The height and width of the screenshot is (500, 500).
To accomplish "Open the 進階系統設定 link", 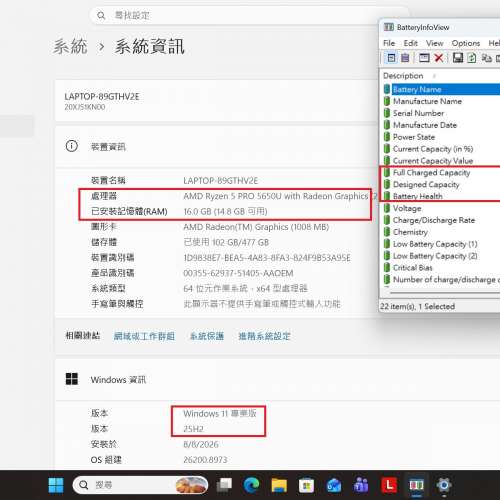I will pyautogui.click(x=264, y=336).
